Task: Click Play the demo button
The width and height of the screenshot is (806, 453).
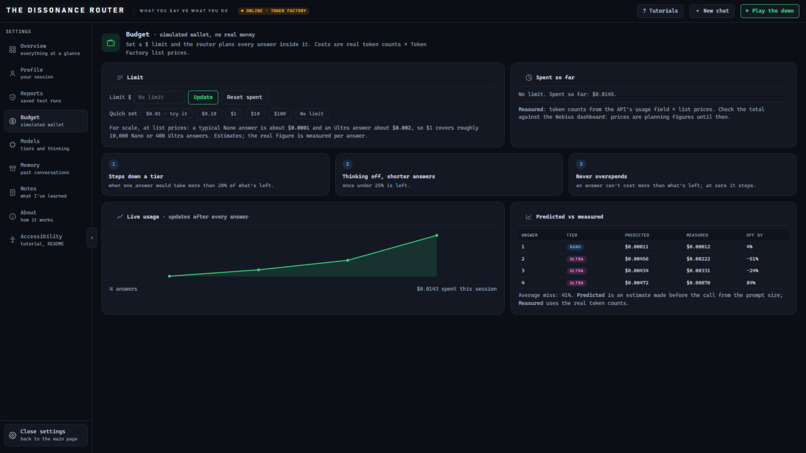Action: pyautogui.click(x=770, y=11)
